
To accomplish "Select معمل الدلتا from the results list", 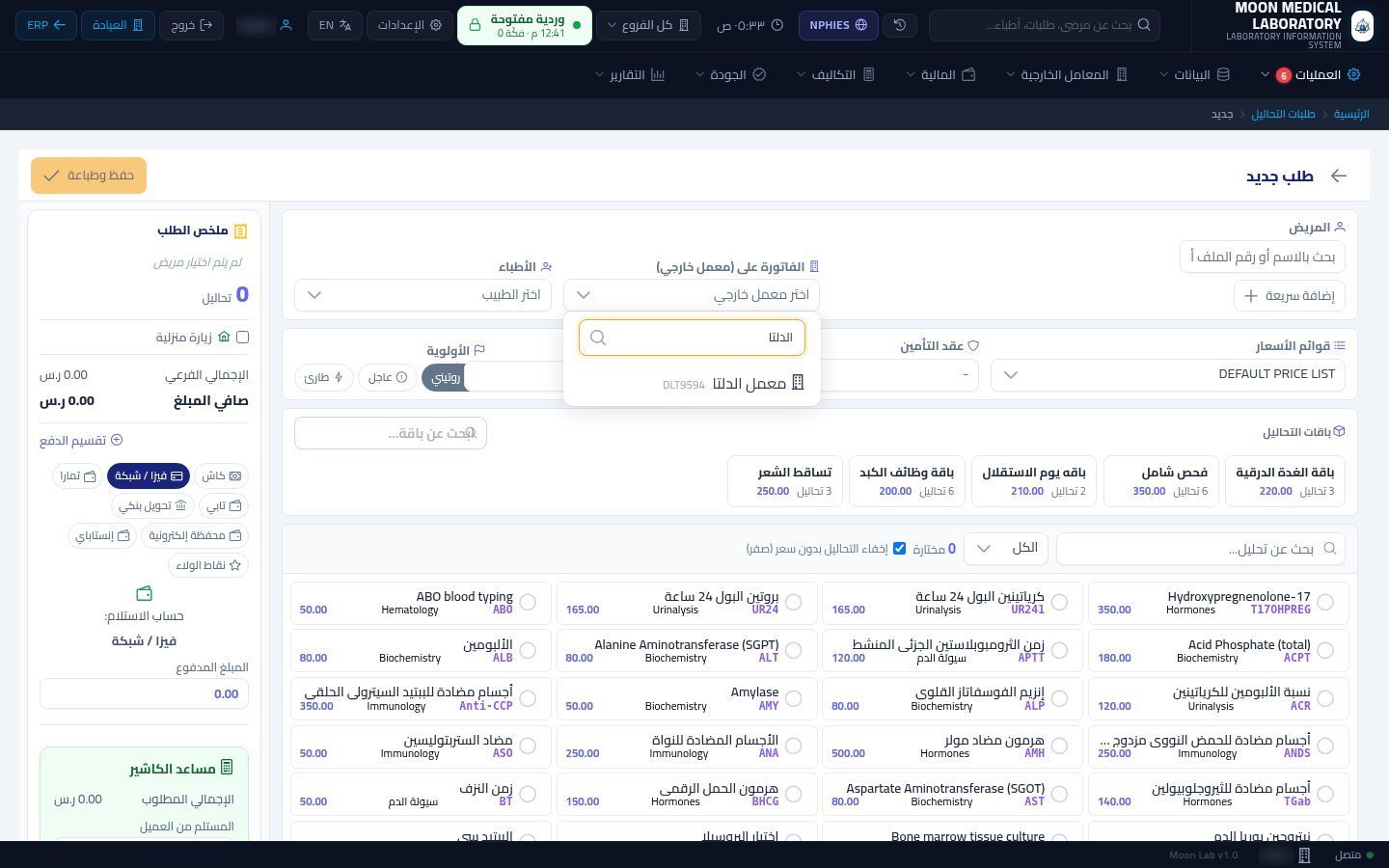I will coord(692,383).
